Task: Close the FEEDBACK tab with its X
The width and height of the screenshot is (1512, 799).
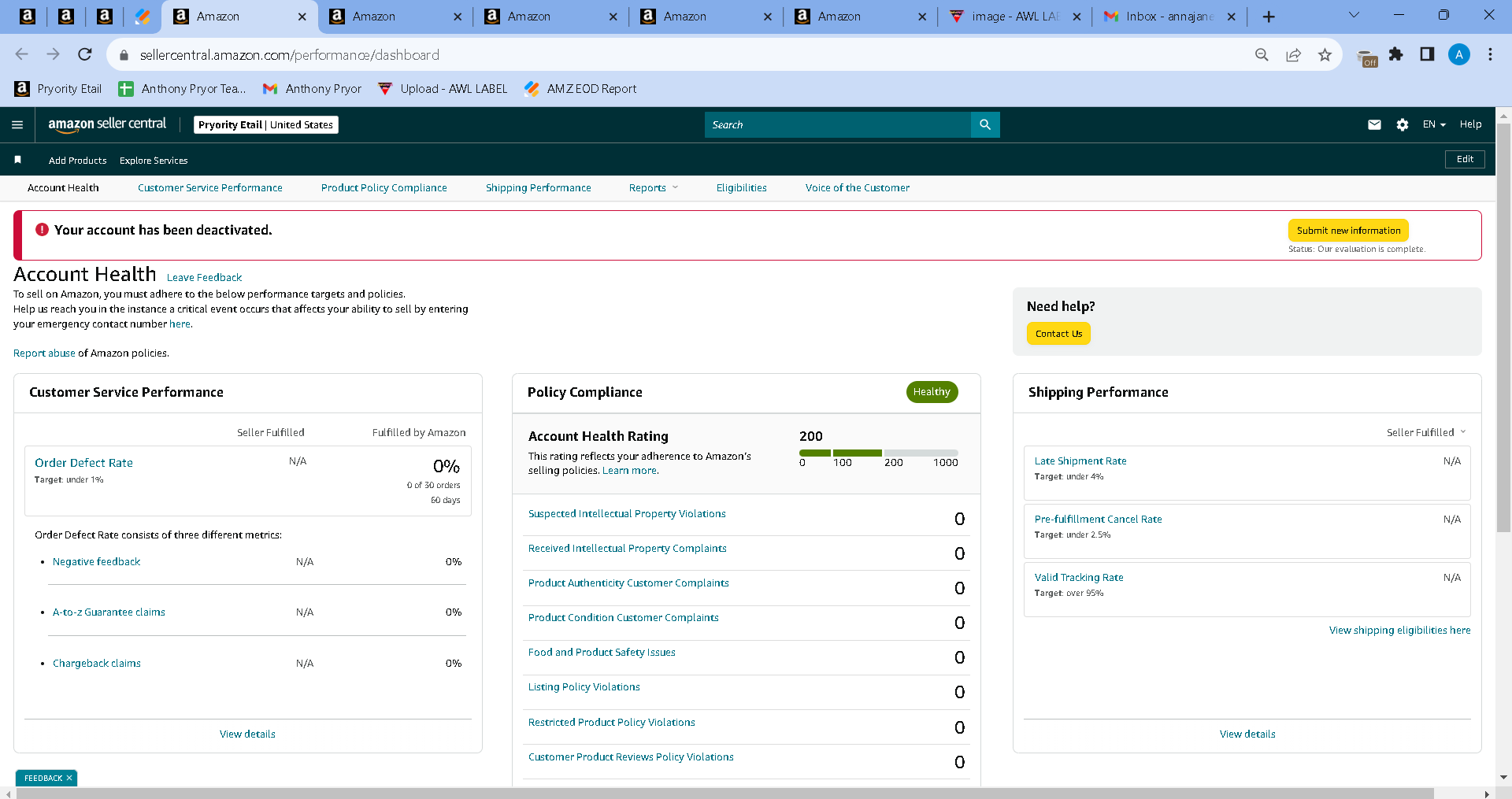Action: 69,778
